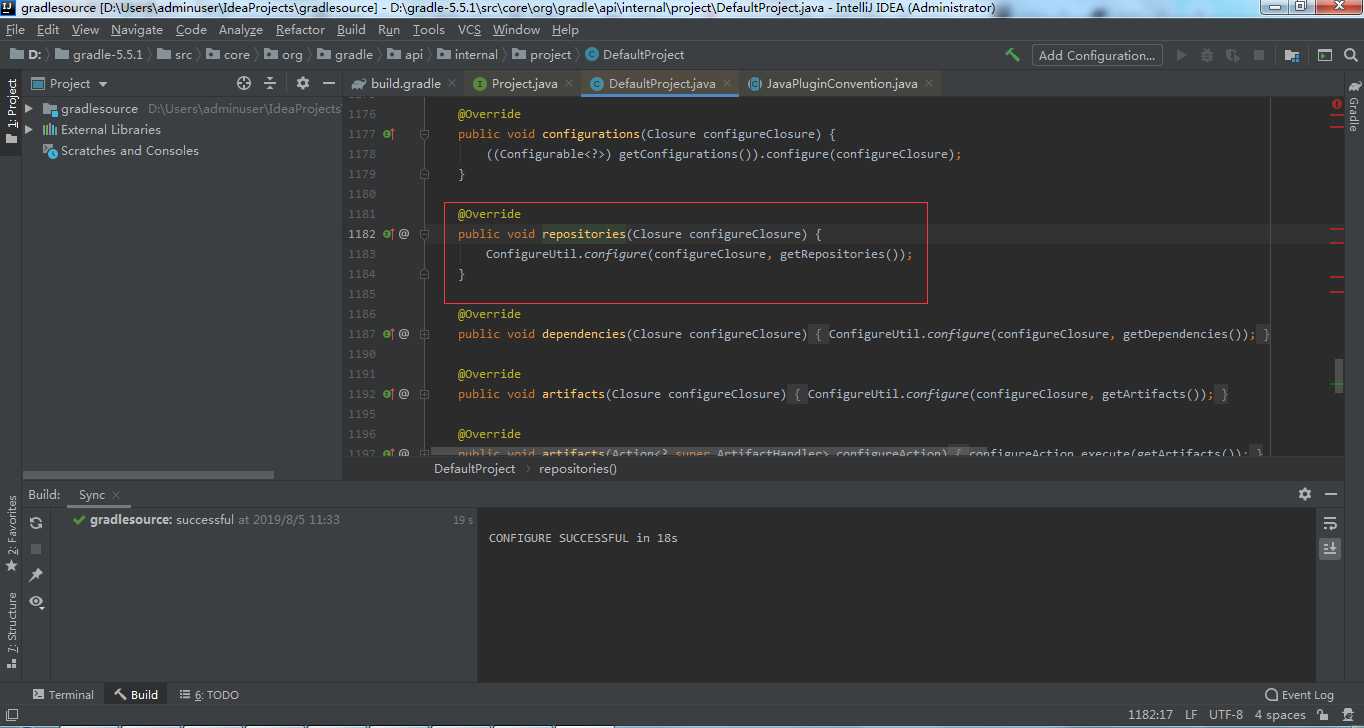Click the 4 spaces indent setting
The height and width of the screenshot is (728, 1364).
coord(1280,714)
